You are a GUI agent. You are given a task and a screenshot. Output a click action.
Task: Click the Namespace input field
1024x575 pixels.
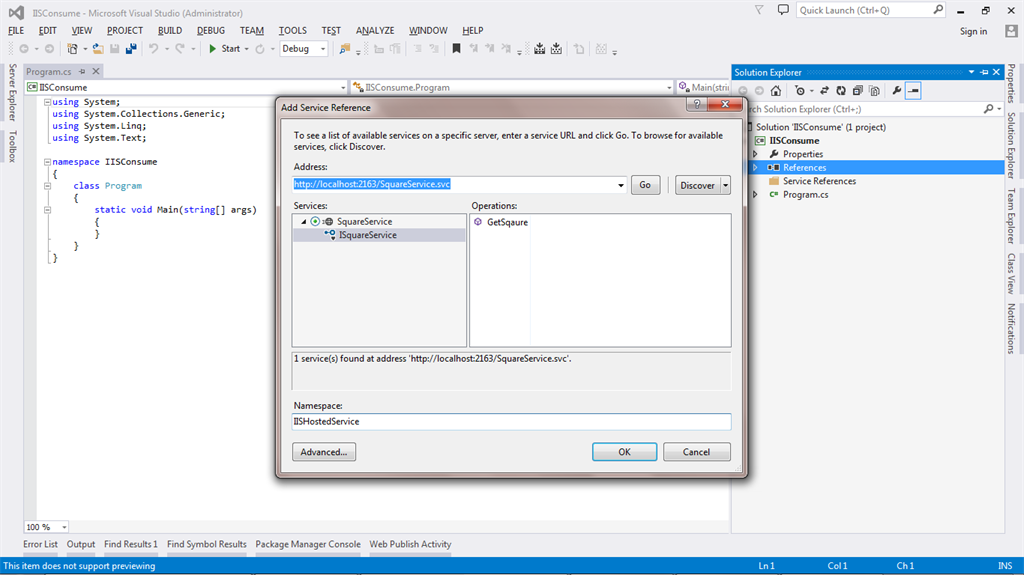(x=511, y=422)
